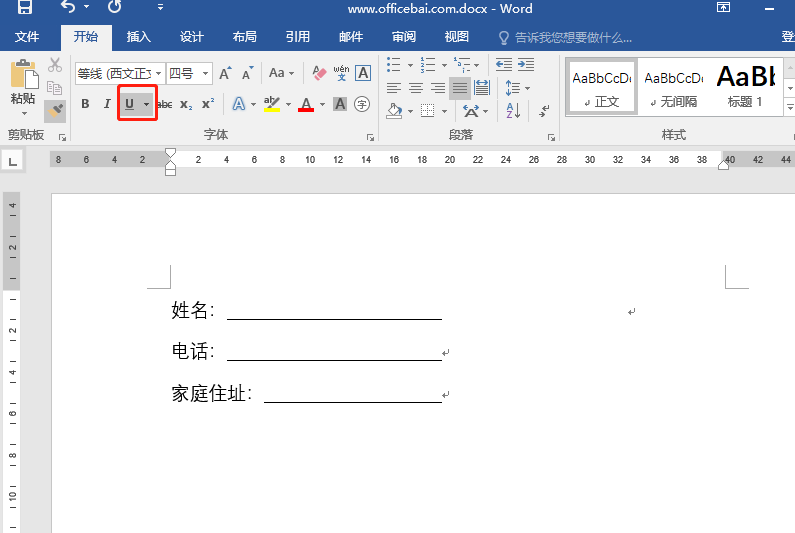Apply character border with boxed A

pos(363,74)
